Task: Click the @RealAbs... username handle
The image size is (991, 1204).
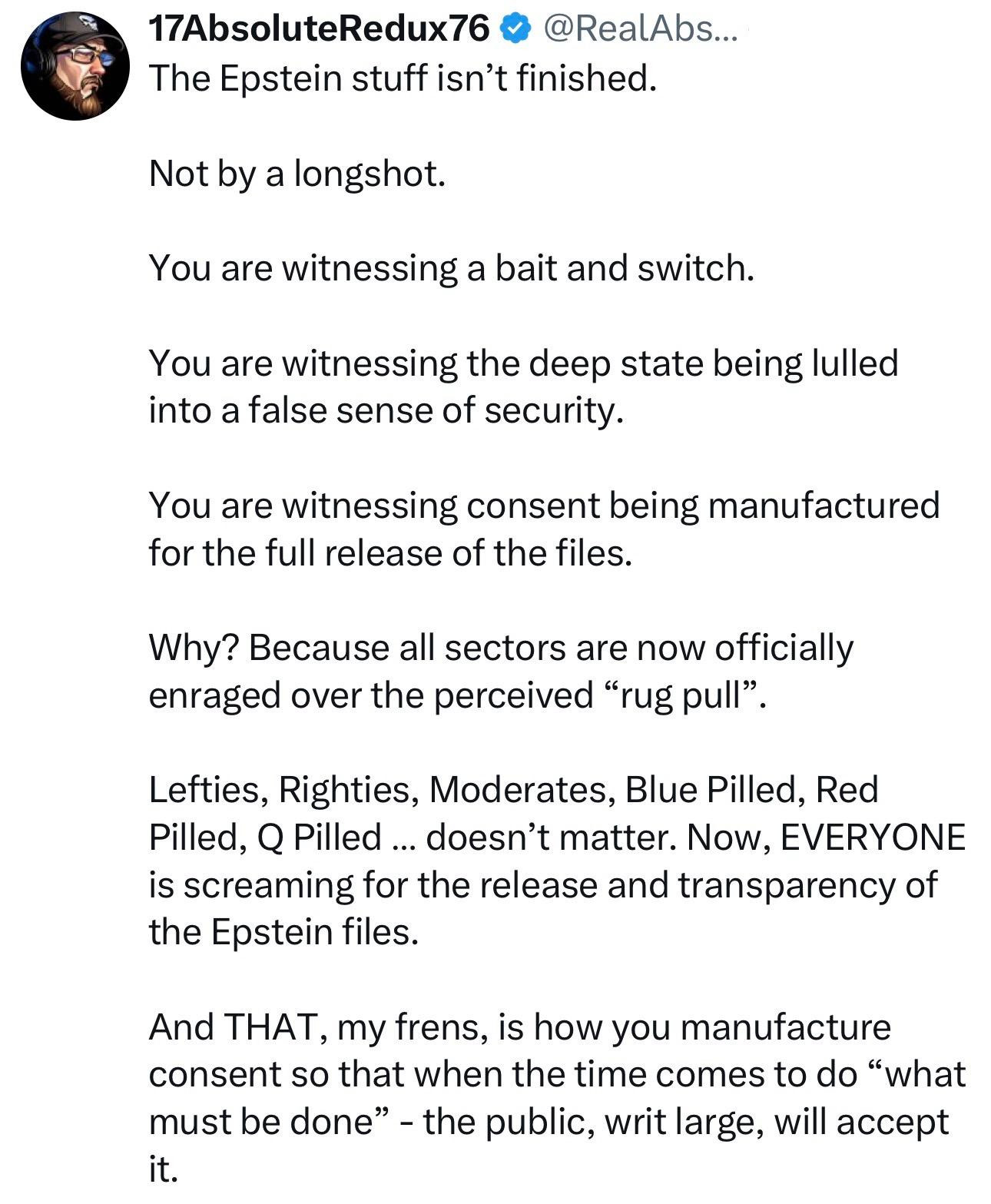Action: (x=639, y=29)
